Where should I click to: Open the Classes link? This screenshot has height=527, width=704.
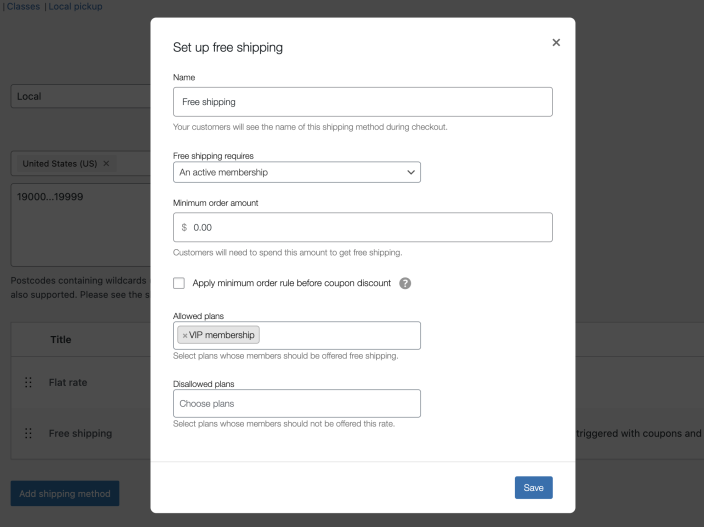click(x=23, y=6)
